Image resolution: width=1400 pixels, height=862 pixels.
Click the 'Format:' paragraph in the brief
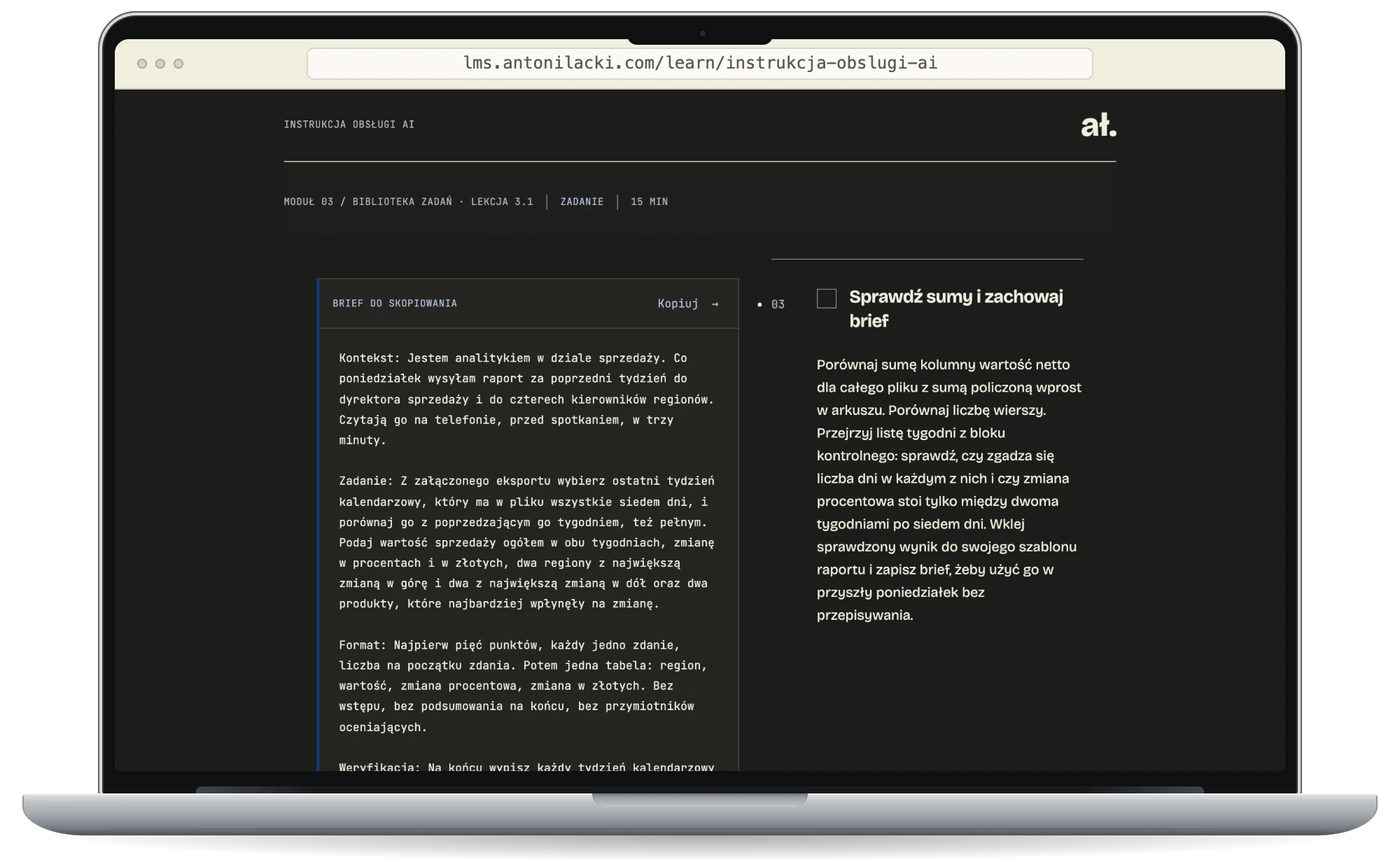coord(524,686)
